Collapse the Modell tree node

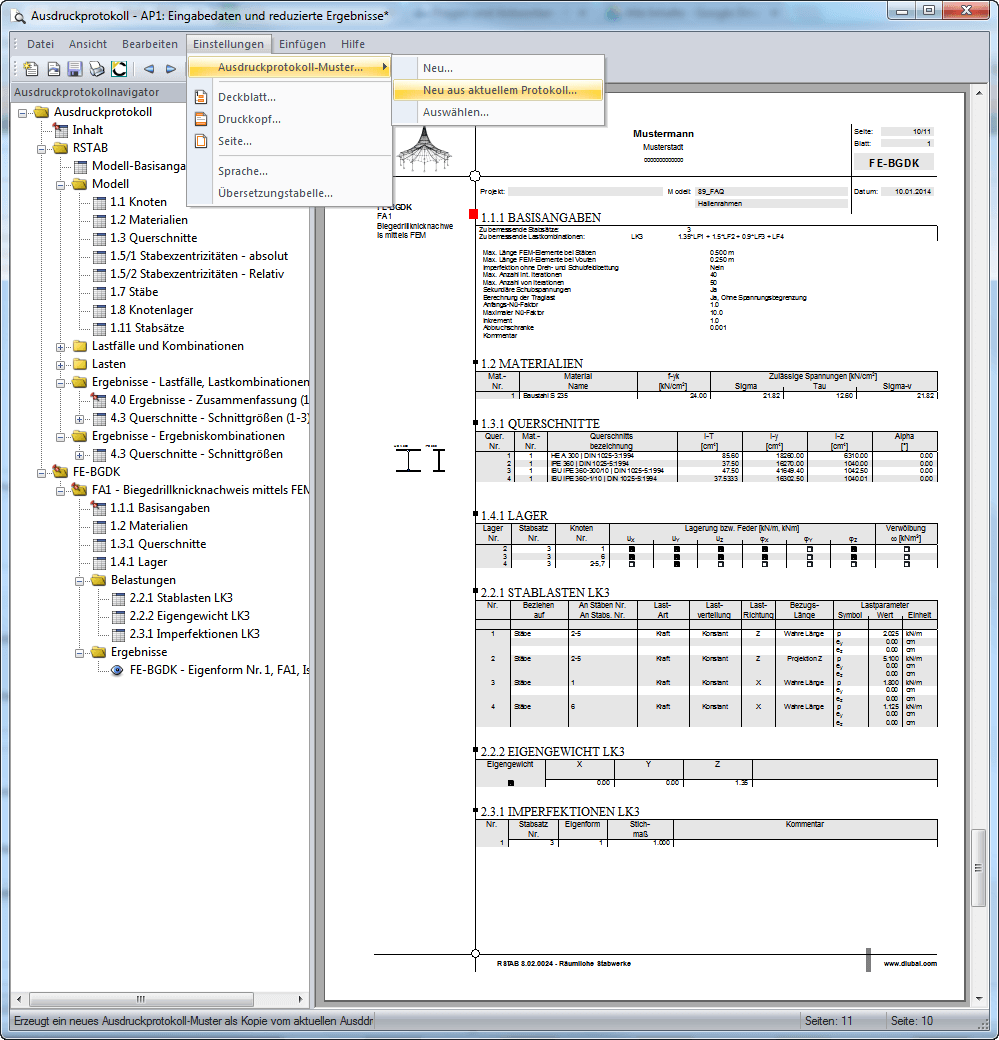click(60, 185)
